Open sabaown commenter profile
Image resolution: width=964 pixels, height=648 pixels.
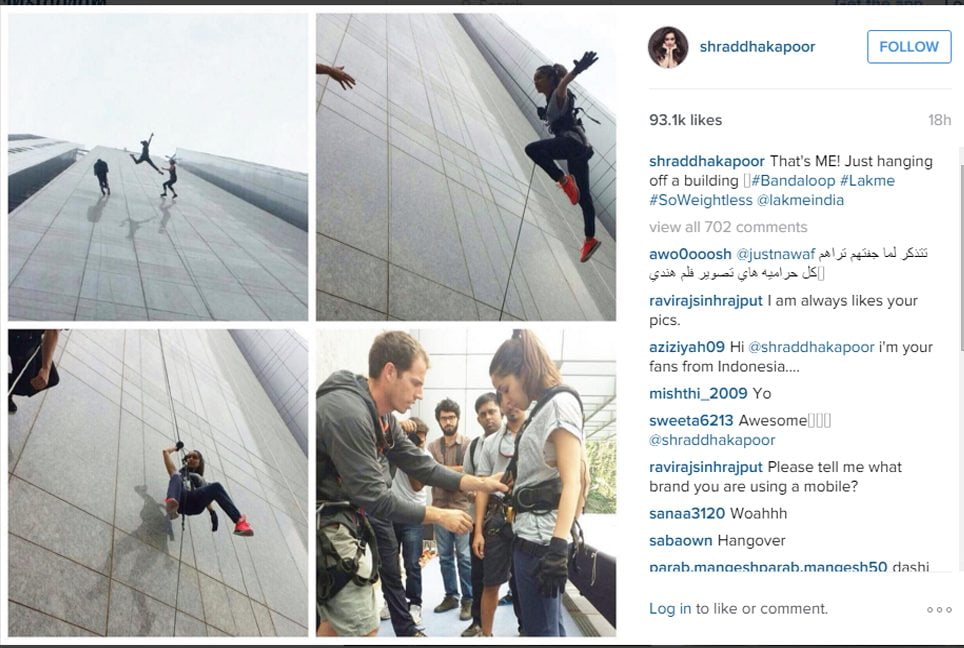point(681,540)
